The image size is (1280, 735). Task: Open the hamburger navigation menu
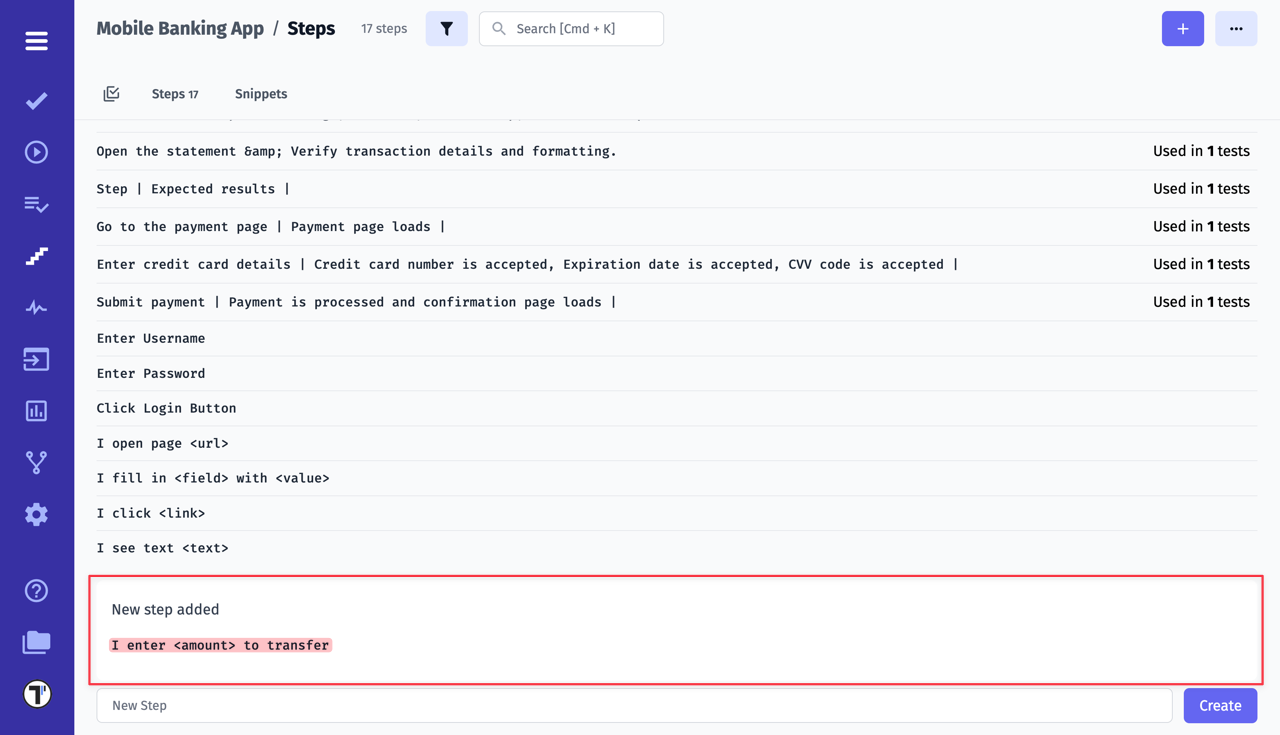point(36,41)
